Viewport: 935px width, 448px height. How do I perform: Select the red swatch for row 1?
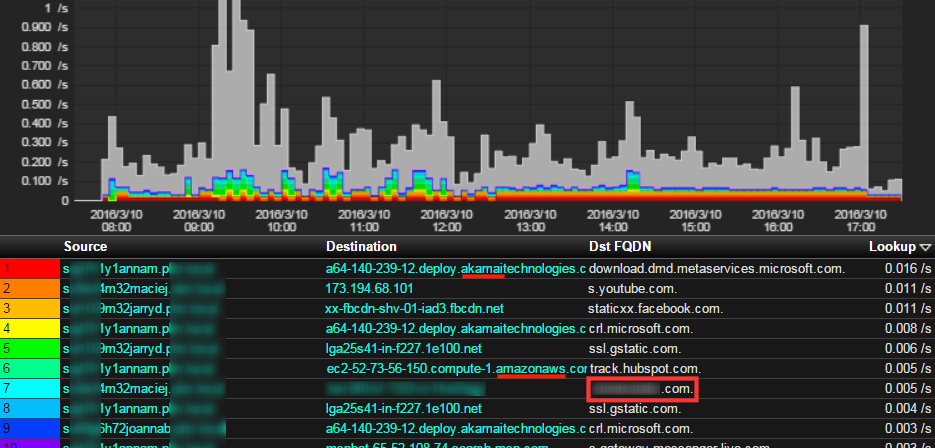pyautogui.click(x=30, y=269)
